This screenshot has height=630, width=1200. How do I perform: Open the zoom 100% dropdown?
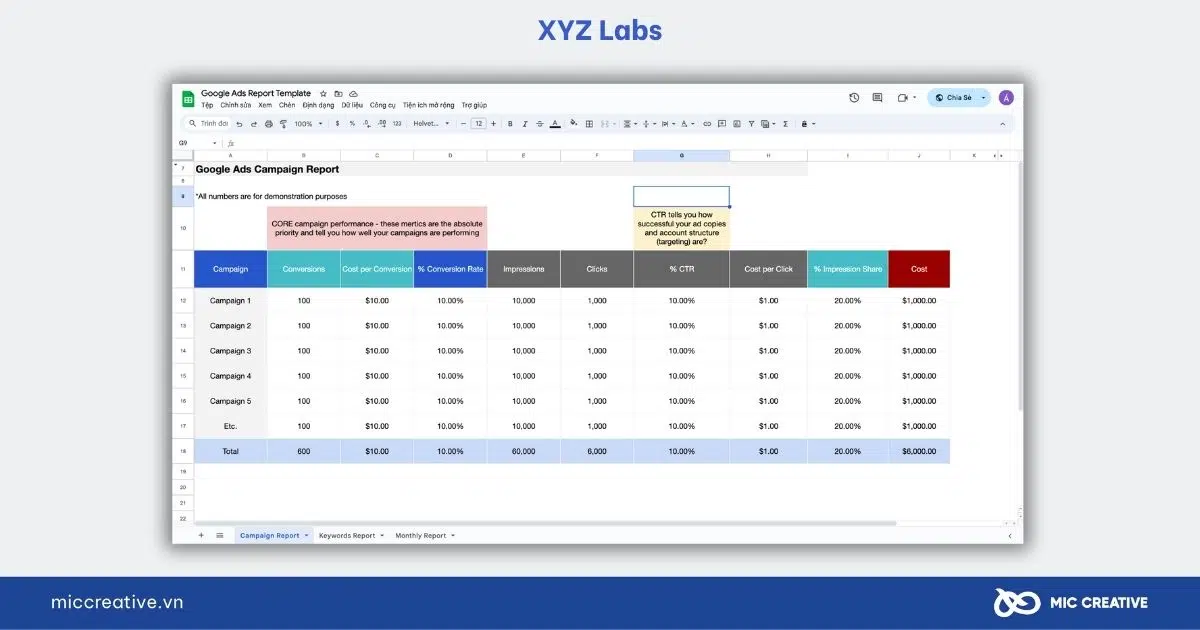coord(308,124)
